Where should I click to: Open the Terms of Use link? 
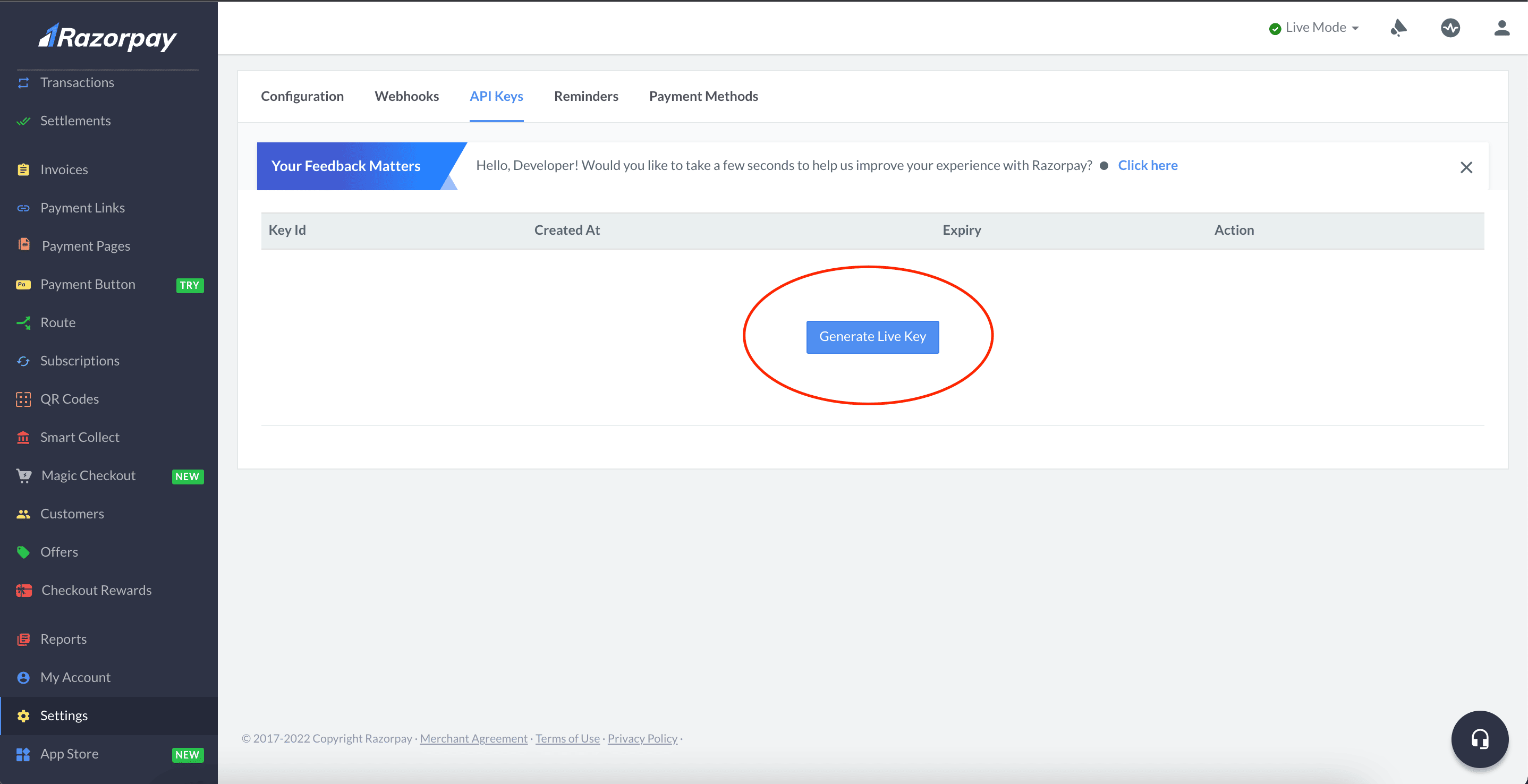click(567, 738)
